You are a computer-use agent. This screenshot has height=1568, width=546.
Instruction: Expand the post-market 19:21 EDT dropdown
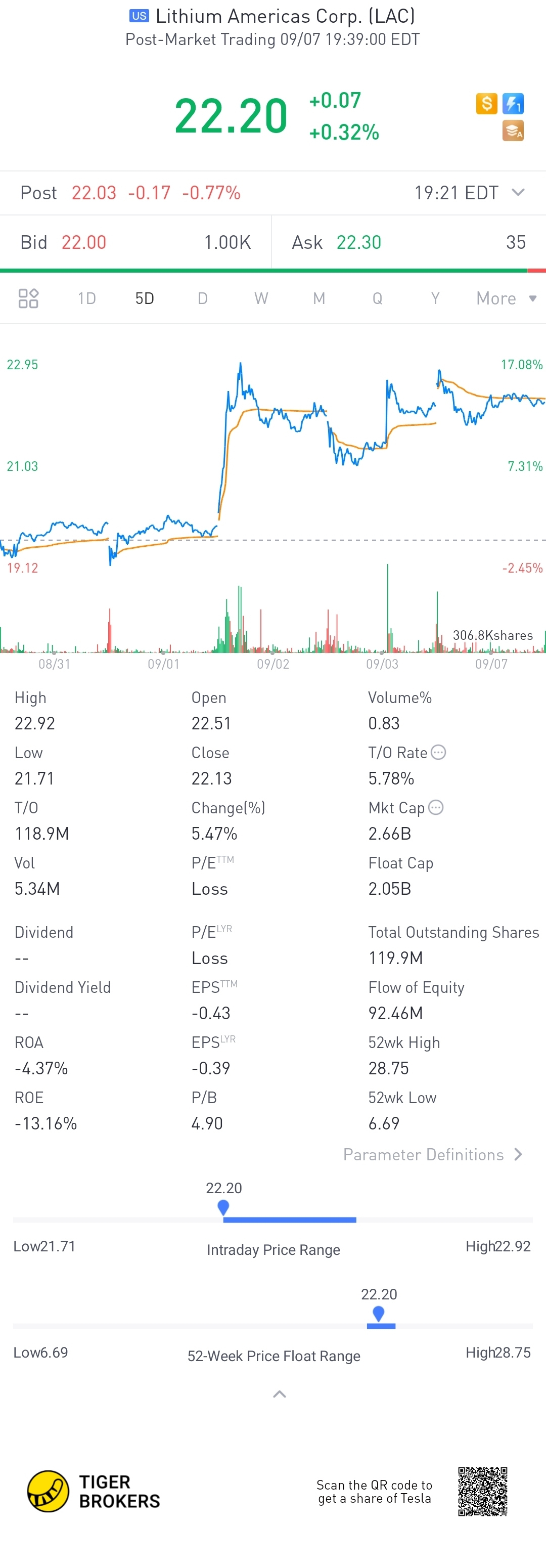tap(518, 192)
